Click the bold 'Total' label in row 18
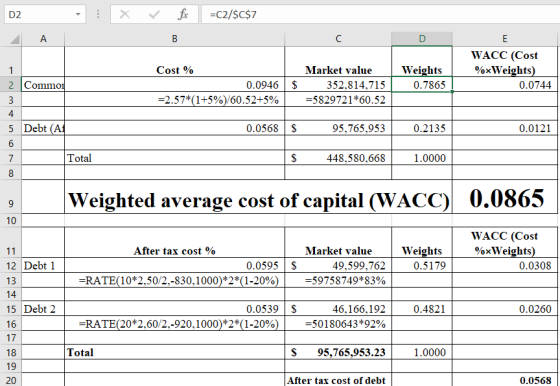 (x=80, y=352)
